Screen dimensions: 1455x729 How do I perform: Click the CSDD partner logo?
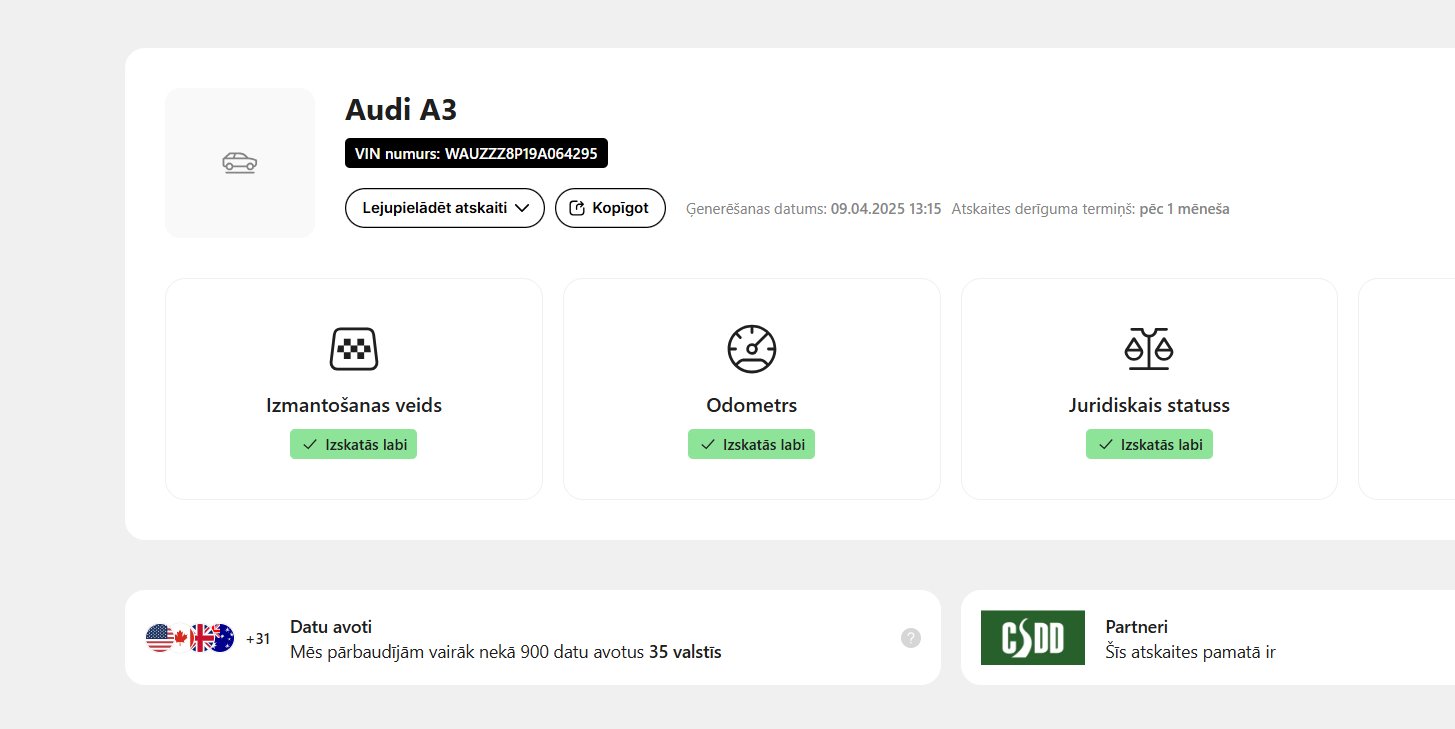1033,638
